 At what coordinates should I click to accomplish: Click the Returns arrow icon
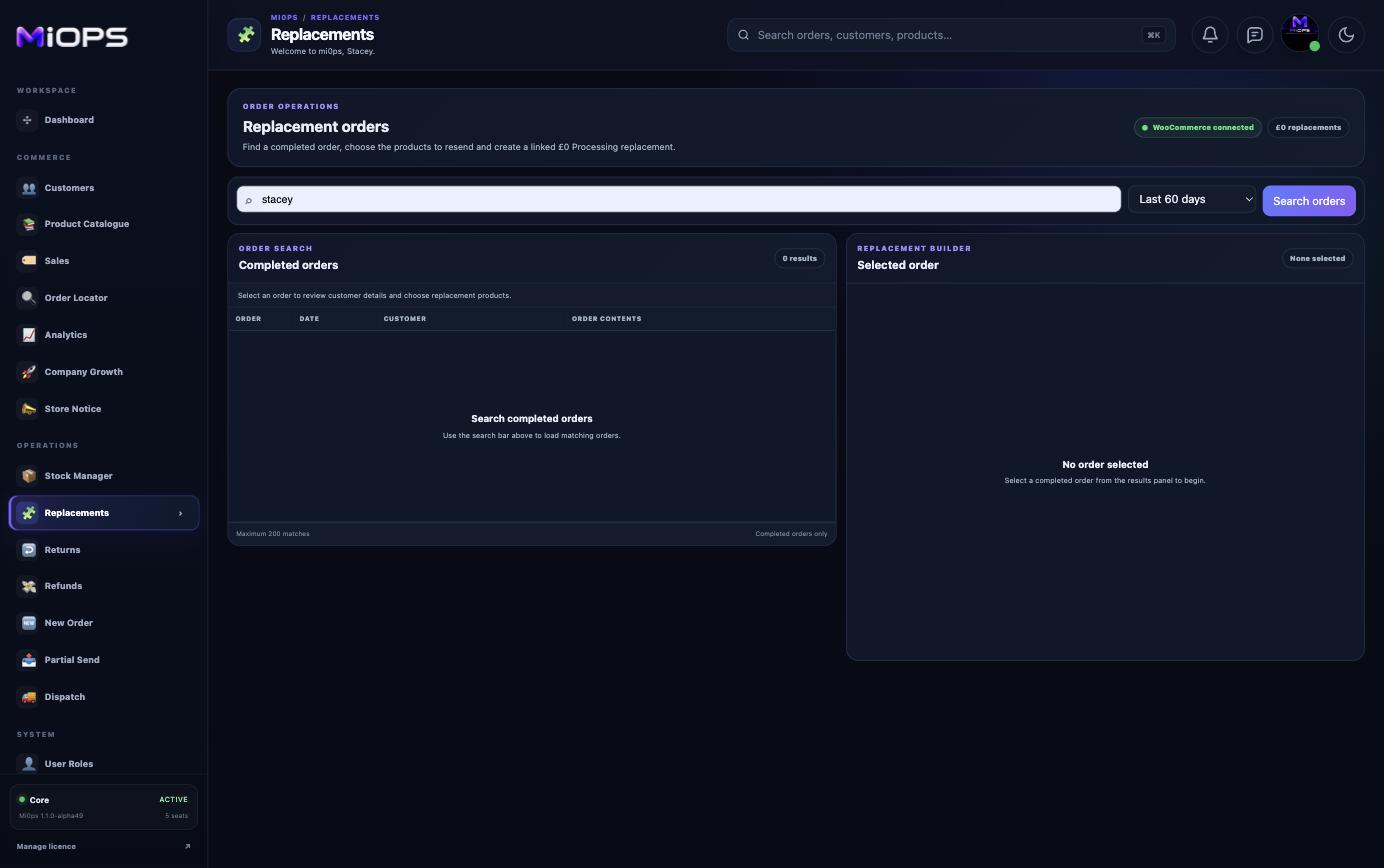(x=28, y=550)
